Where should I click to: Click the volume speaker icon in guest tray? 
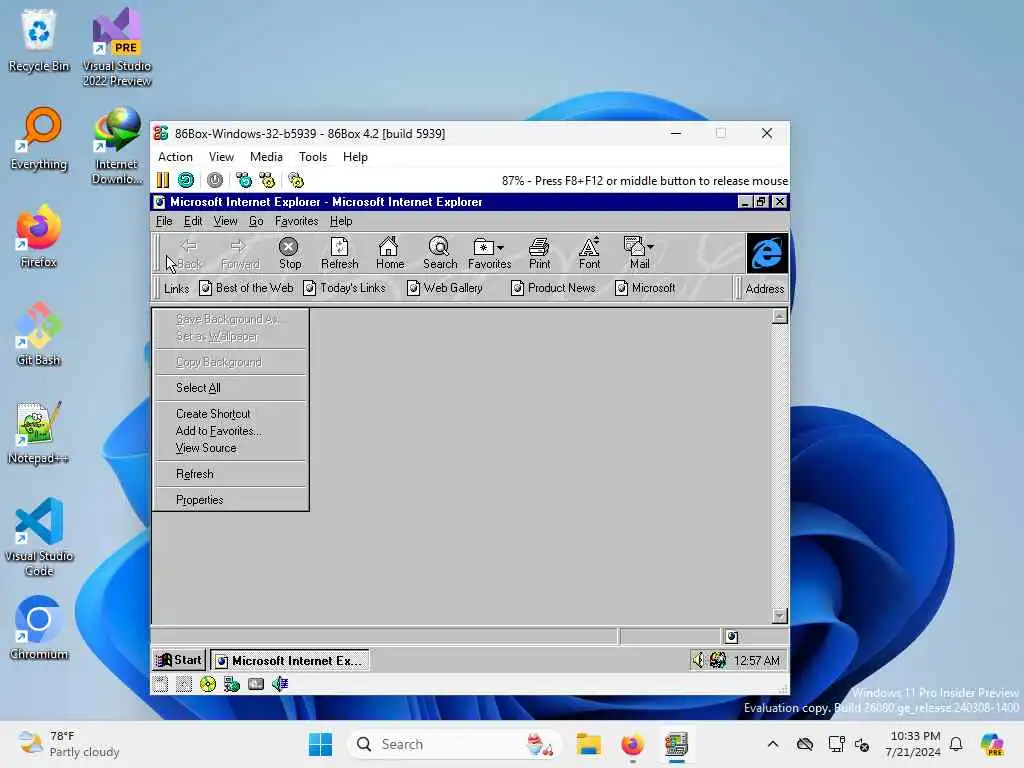698,660
